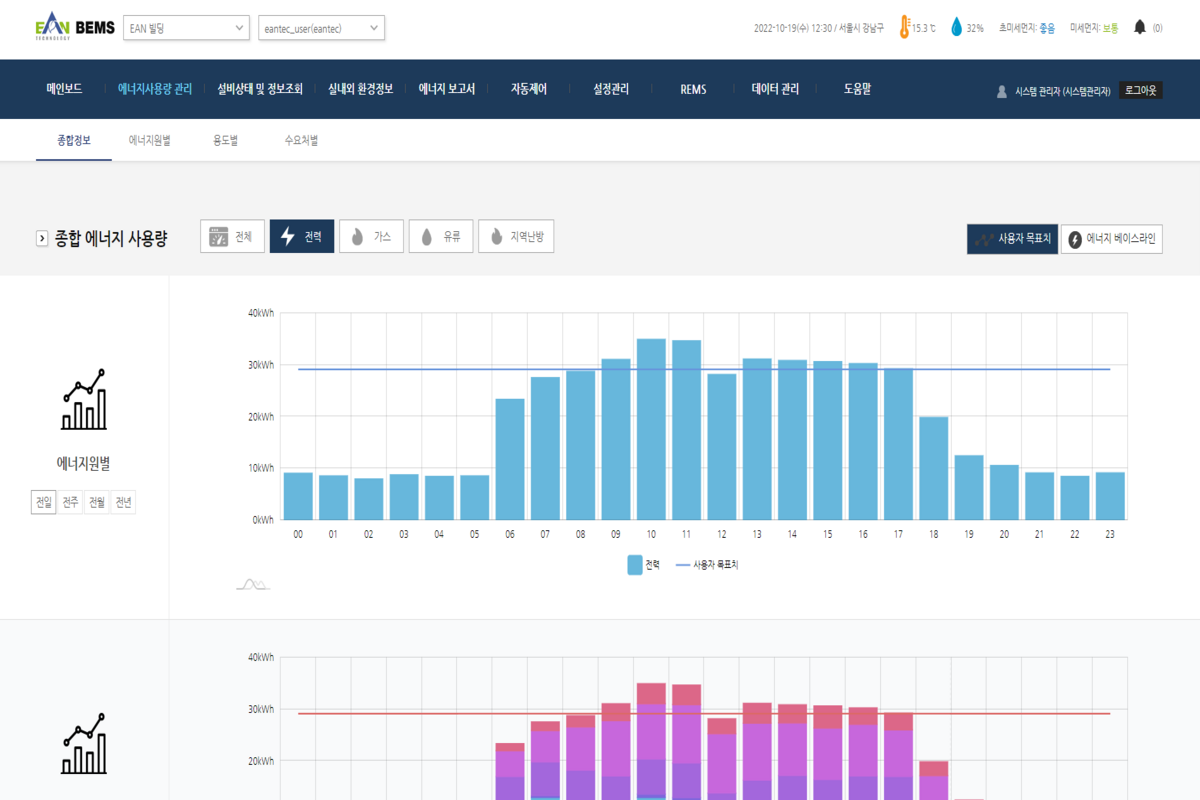This screenshot has width=1200, height=800.
Task: Select the 지역난방 energy filter
Action: 516,237
